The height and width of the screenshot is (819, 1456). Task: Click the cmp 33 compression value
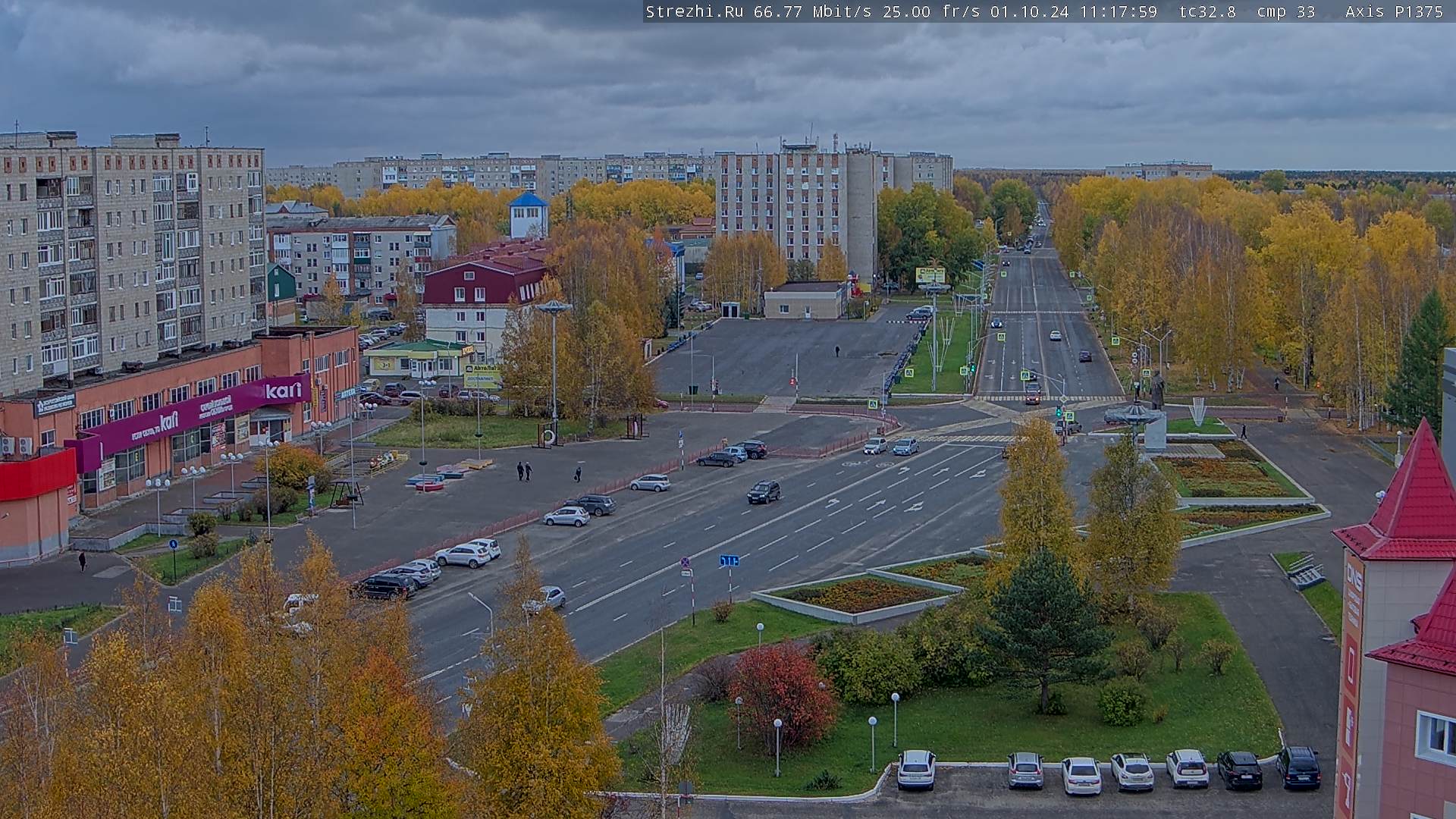click(x=1286, y=11)
